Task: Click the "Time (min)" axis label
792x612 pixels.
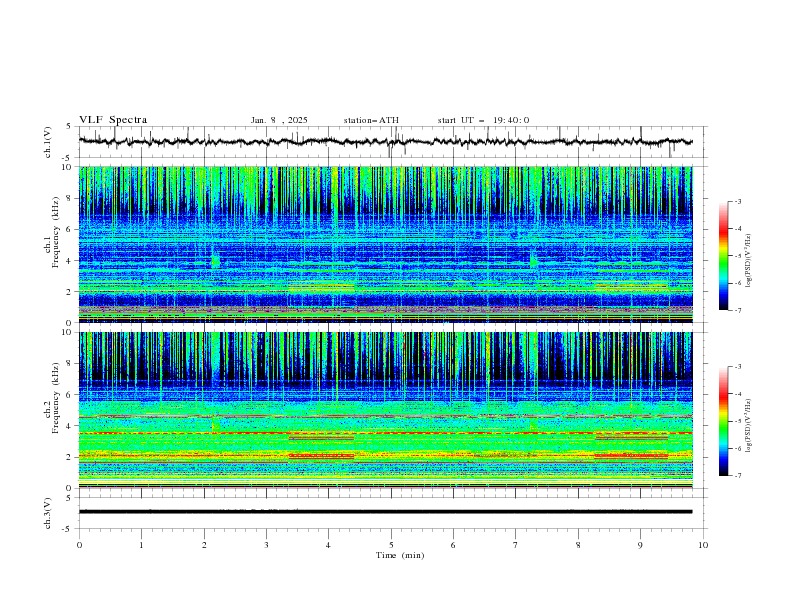Action: (400, 555)
